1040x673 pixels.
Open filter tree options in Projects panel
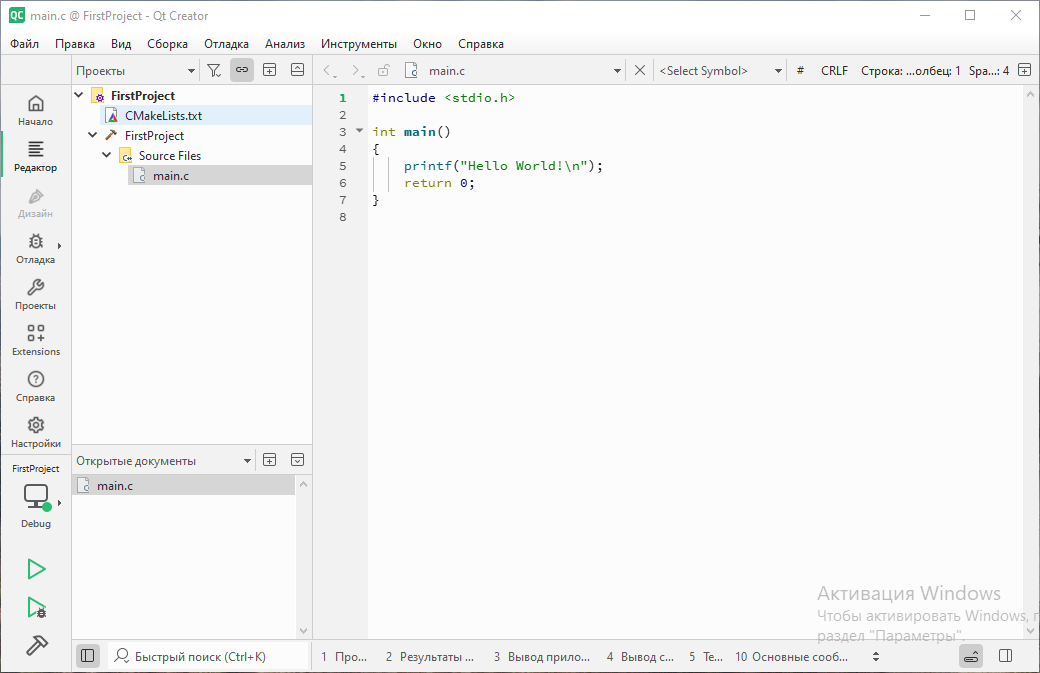(x=214, y=70)
